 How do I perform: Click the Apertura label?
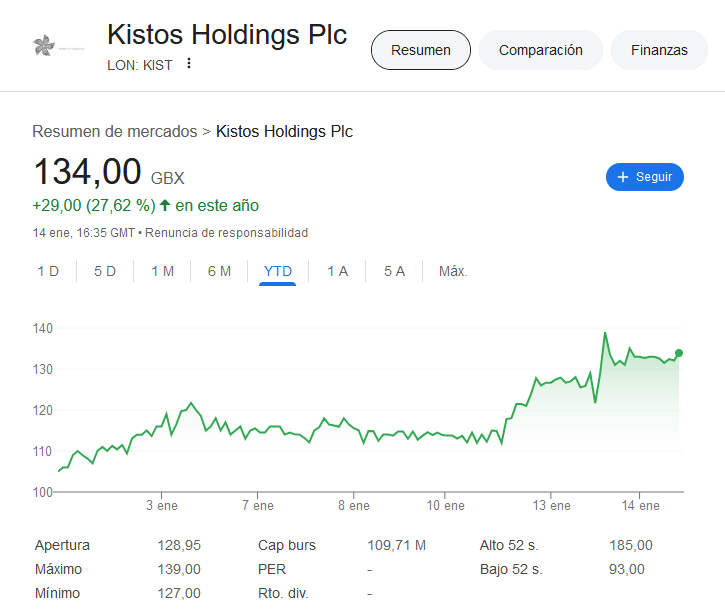62,545
